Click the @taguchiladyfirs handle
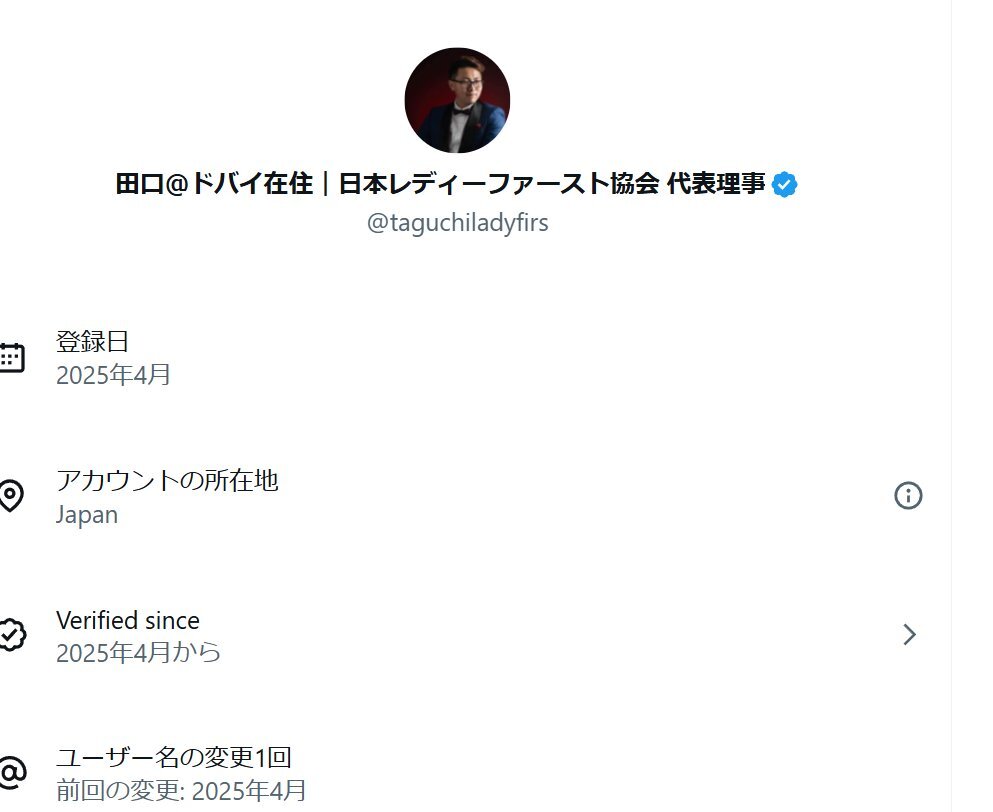Viewport: 993px width, 812px height. [x=457, y=223]
